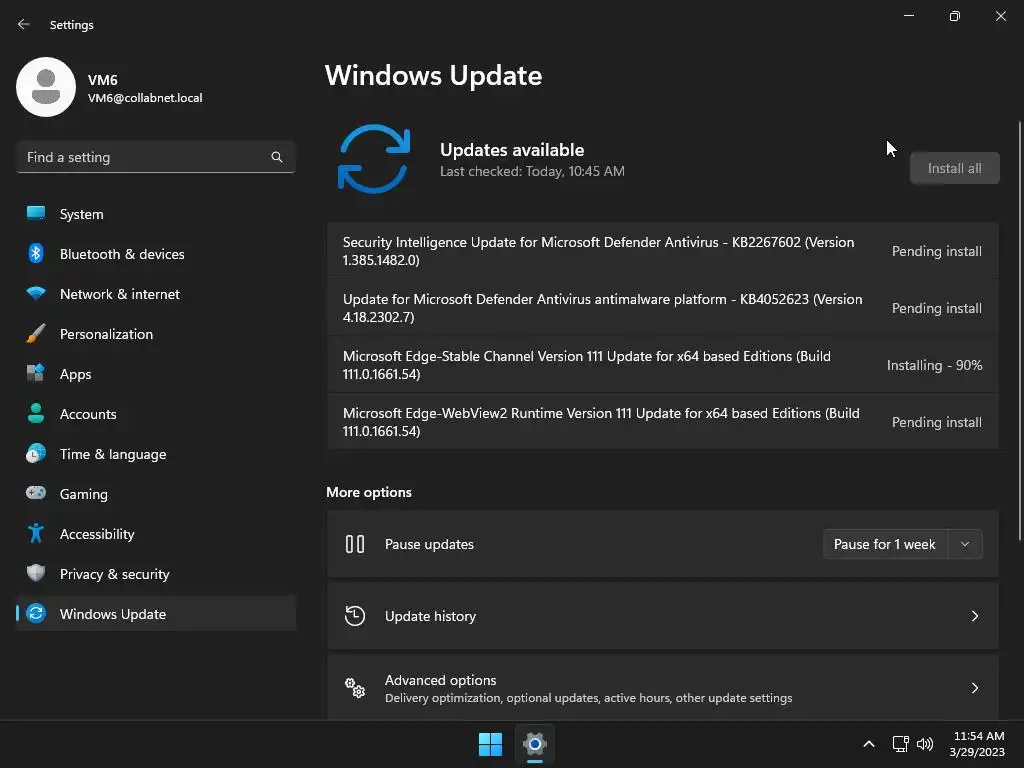Click the Update history clock icon
The width and height of the screenshot is (1024, 768).
coord(355,616)
